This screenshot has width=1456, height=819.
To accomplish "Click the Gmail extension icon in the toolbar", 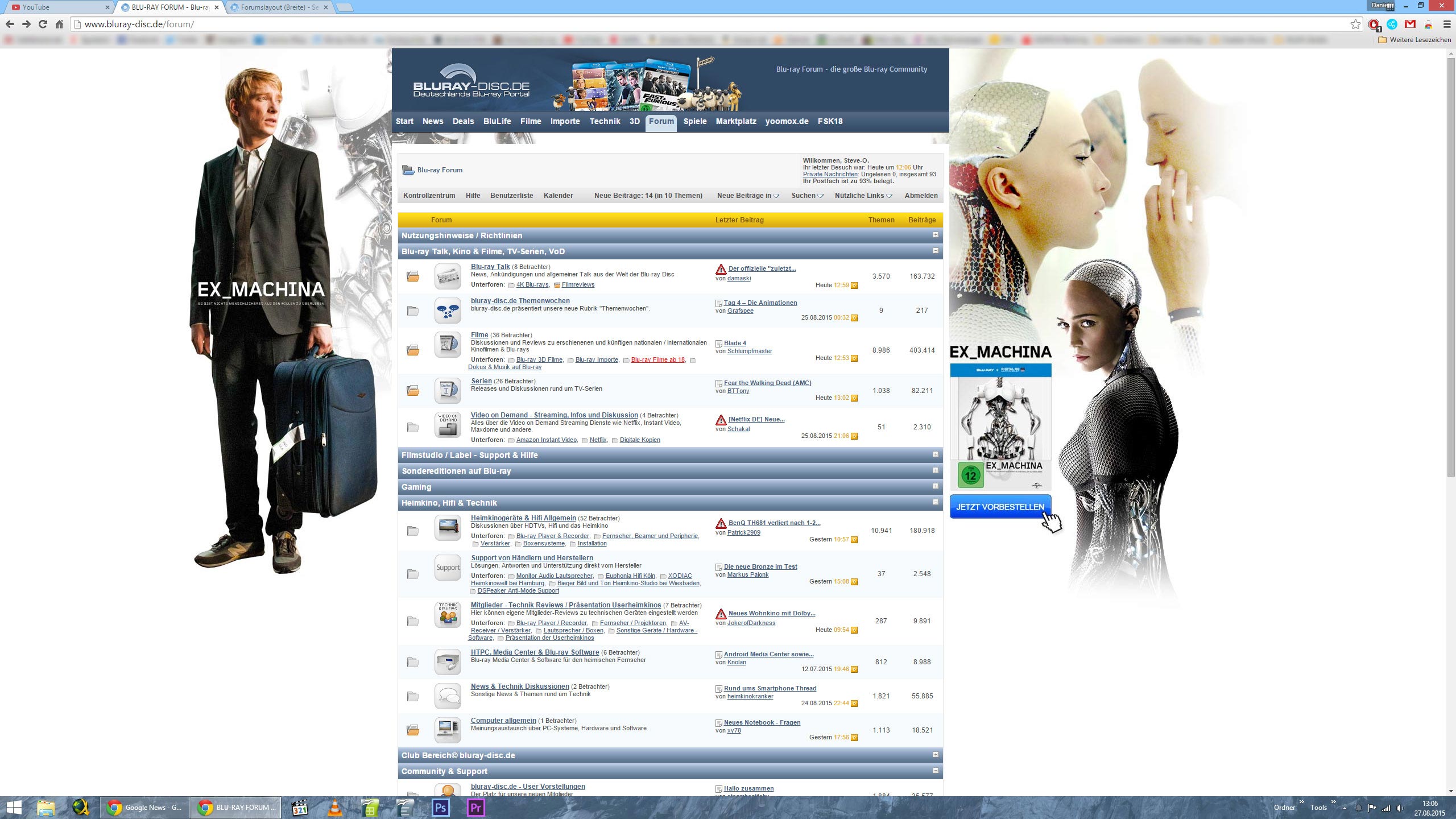I will [x=1410, y=24].
